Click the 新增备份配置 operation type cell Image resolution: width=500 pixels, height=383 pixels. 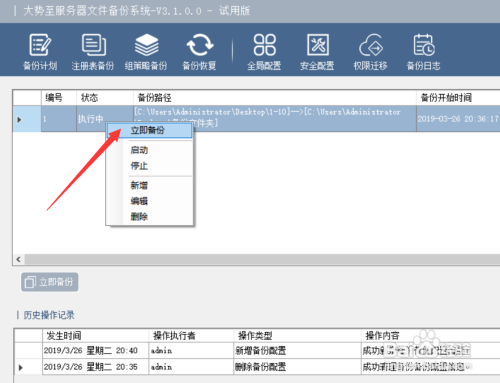point(297,351)
